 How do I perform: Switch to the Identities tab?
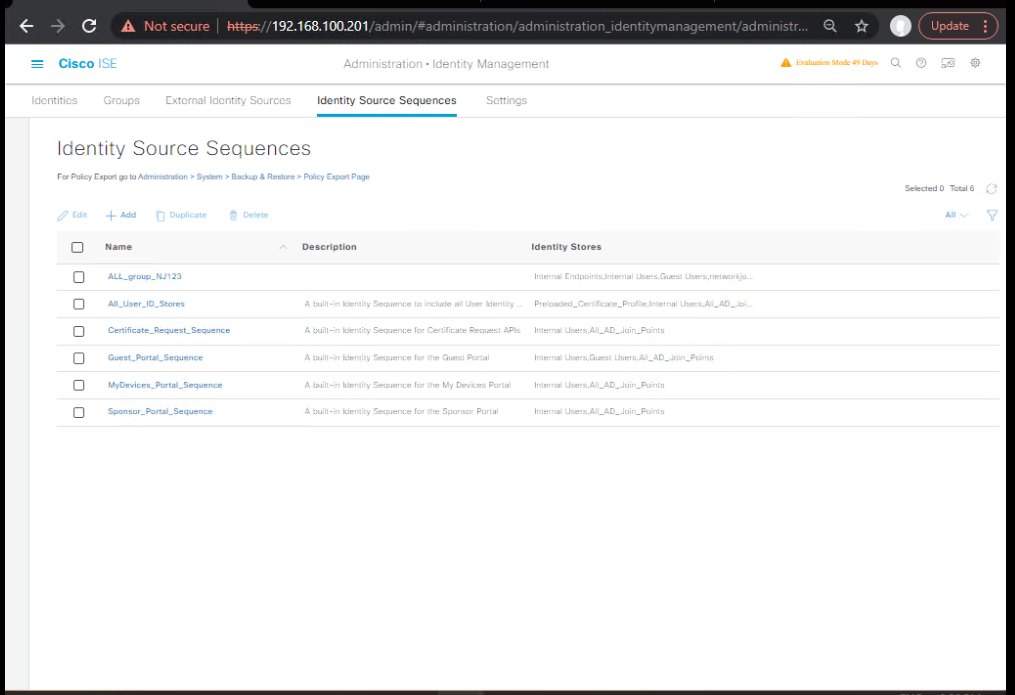54,100
